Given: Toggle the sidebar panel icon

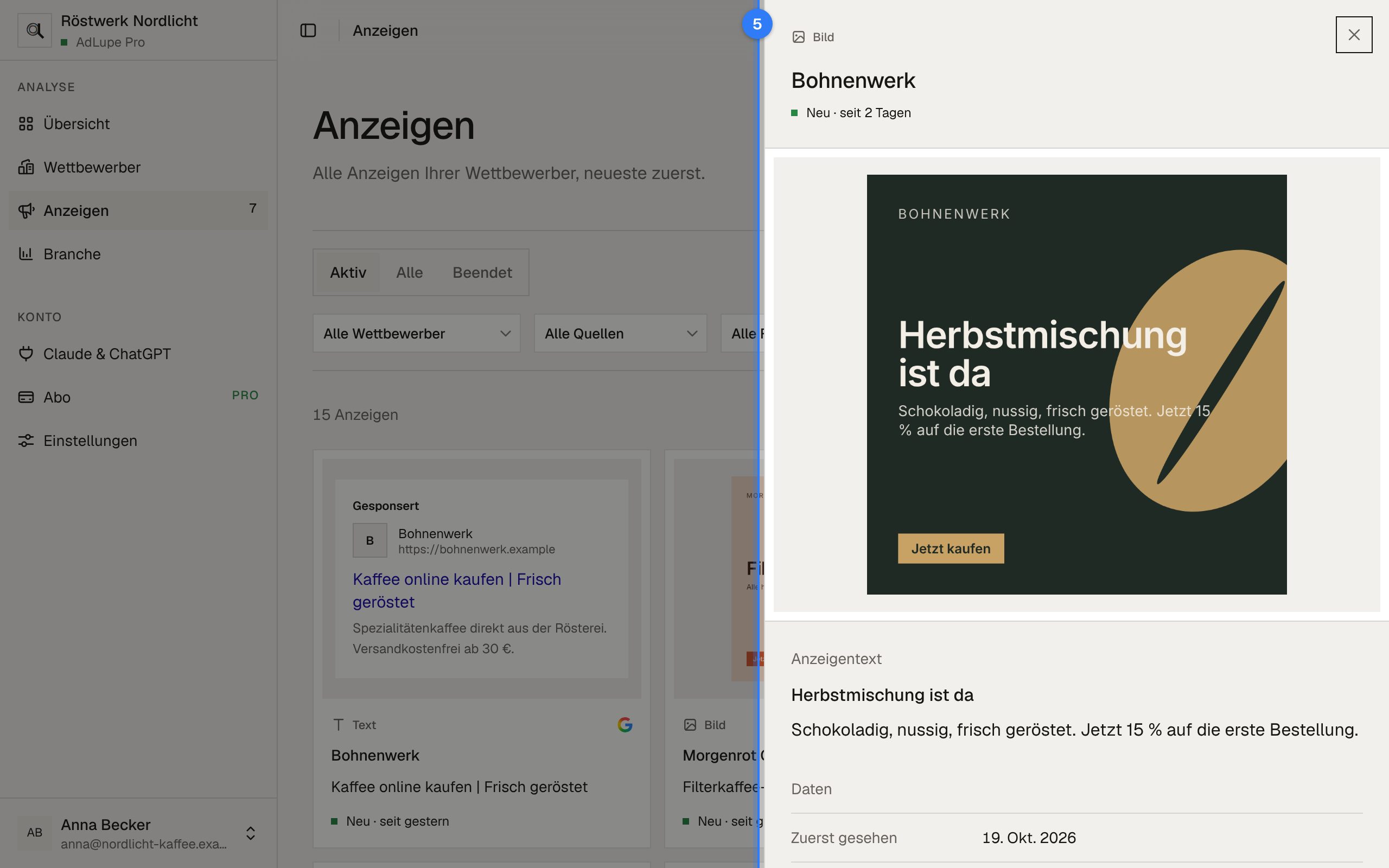Looking at the screenshot, I should pos(308,30).
